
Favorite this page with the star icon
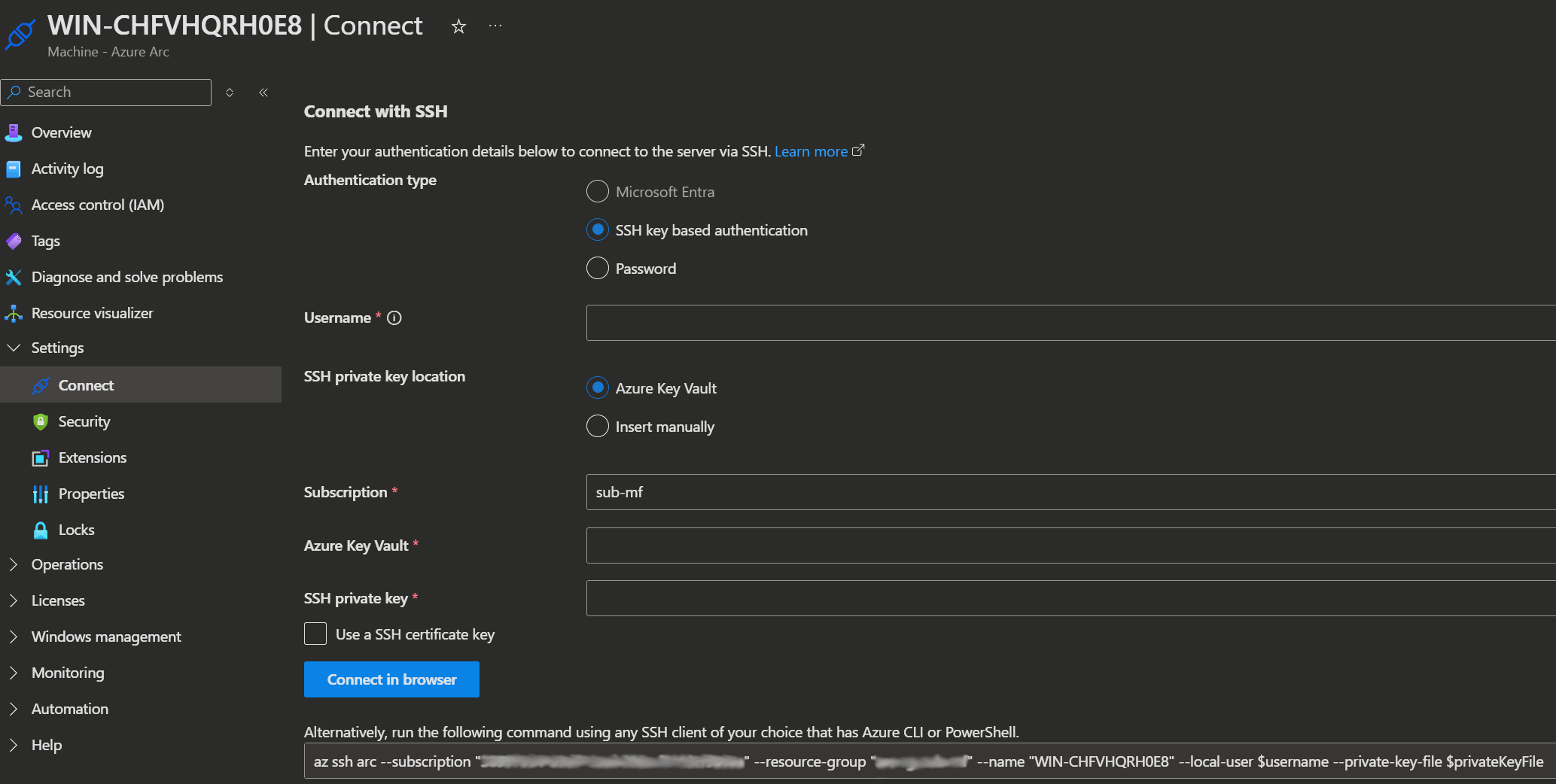click(458, 27)
